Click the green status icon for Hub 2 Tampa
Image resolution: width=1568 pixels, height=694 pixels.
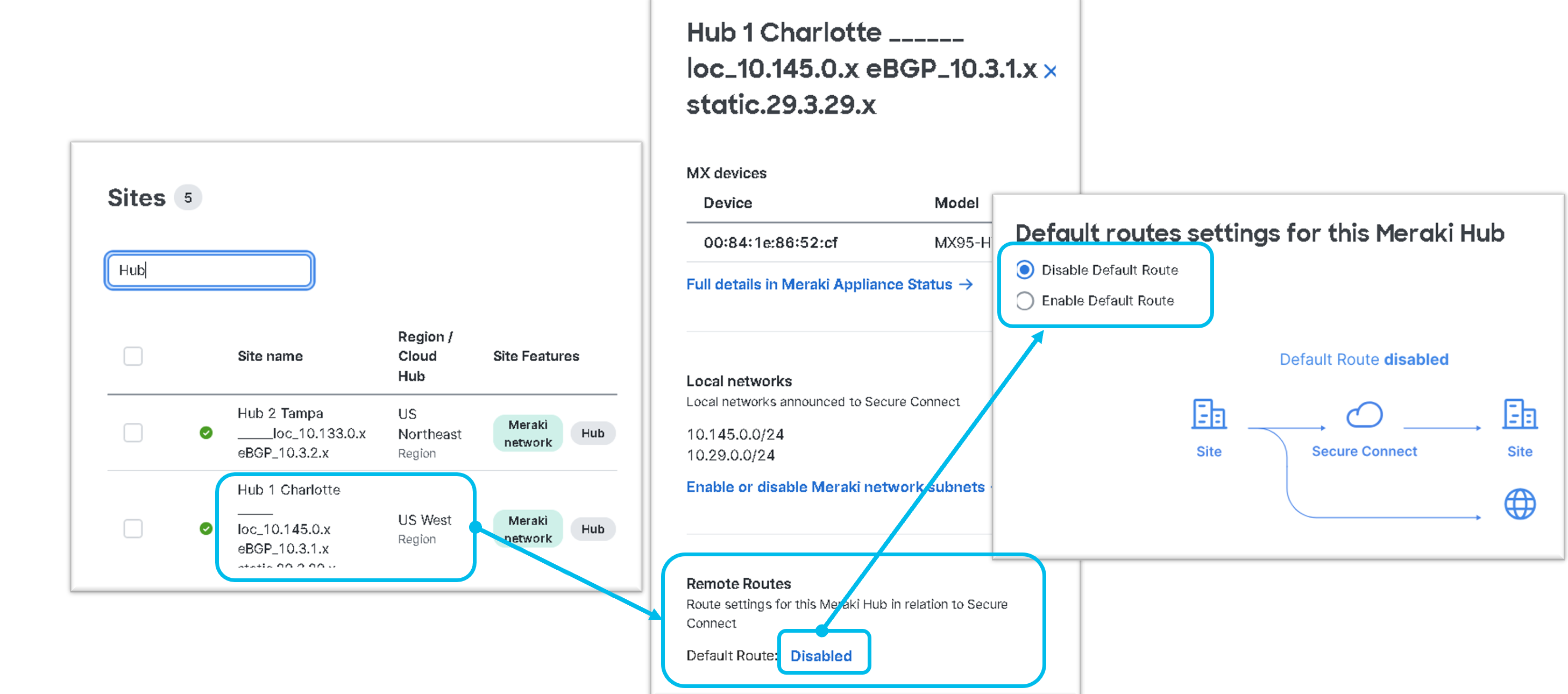(205, 433)
